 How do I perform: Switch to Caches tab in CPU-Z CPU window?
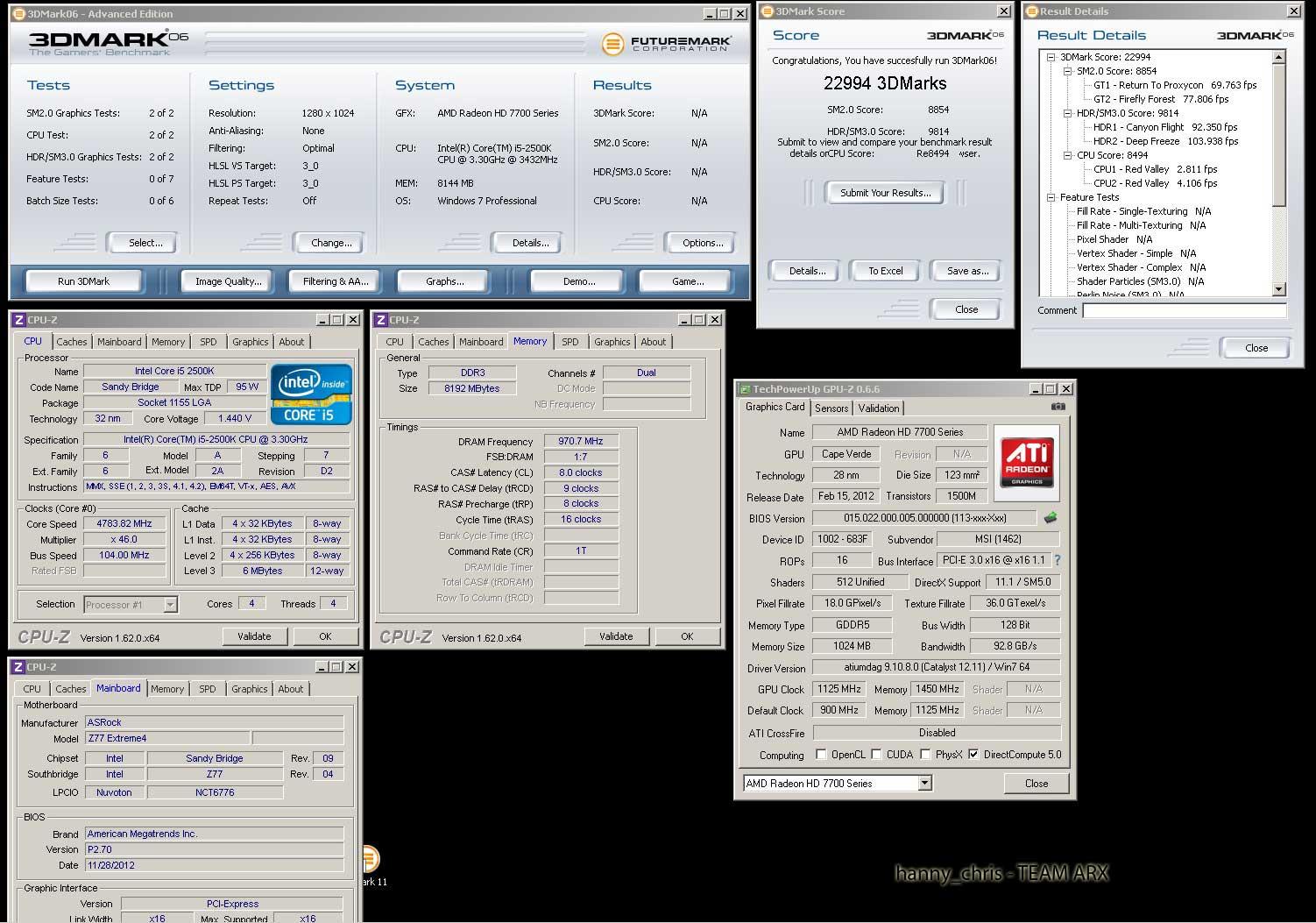(72, 342)
